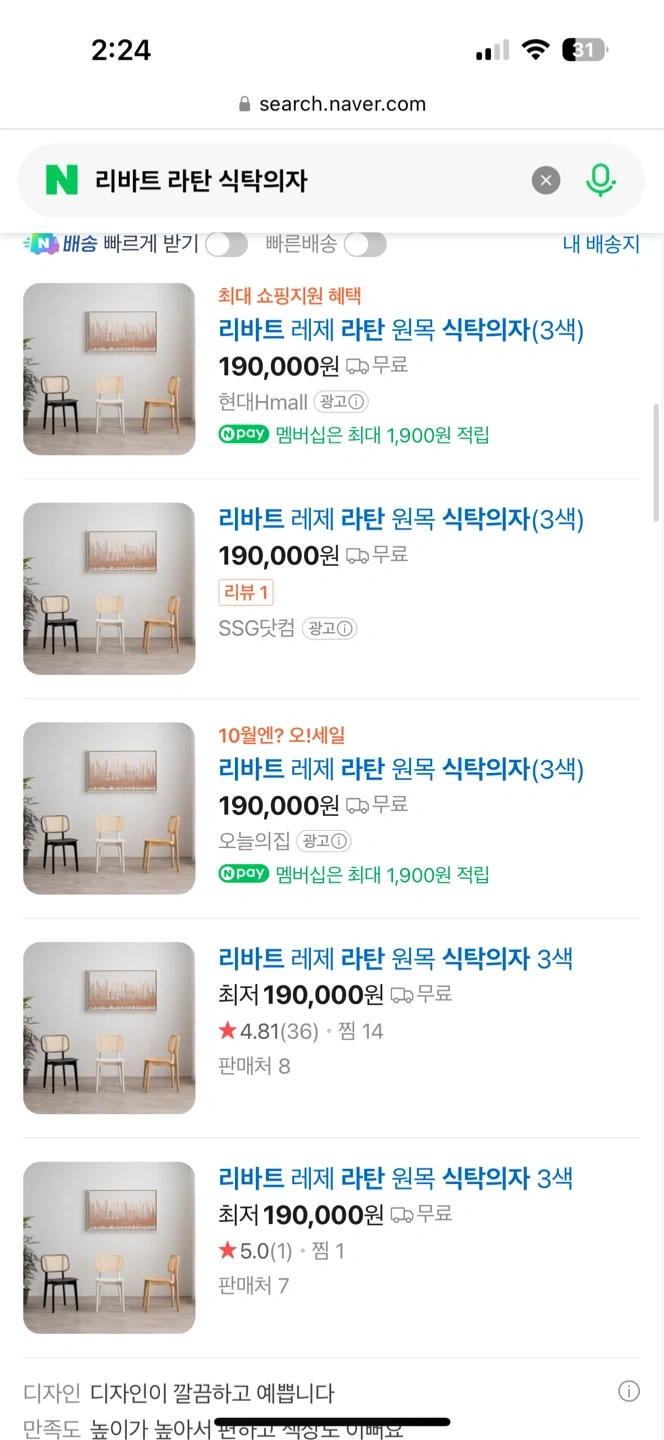
Task: Open 현대Hmall 리바트 레제 라탄 product title
Action: (x=401, y=329)
